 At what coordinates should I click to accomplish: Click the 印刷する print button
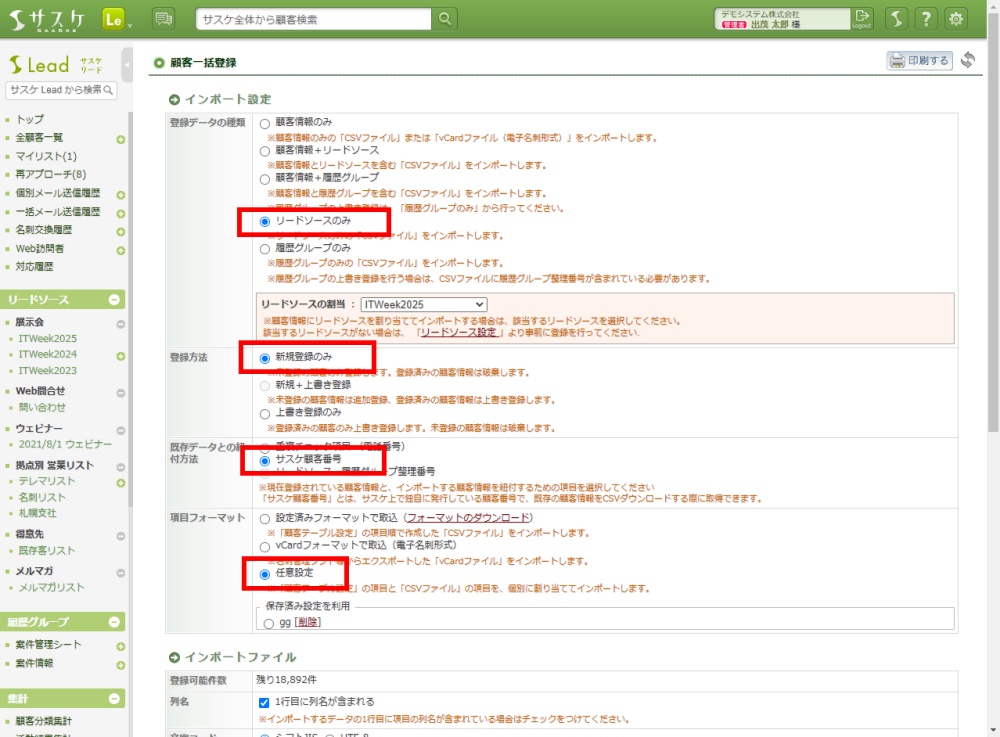pyautogui.click(x=919, y=61)
